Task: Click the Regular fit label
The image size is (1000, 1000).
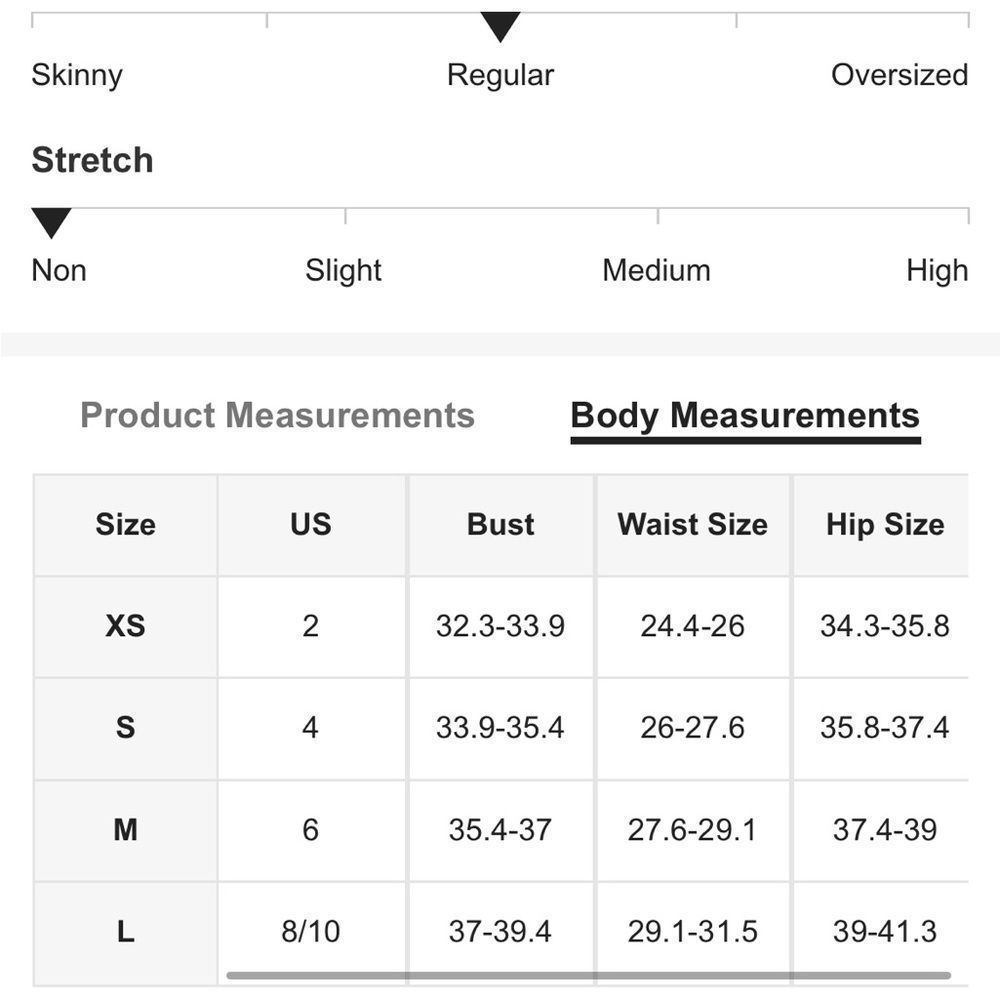Action: coord(500,76)
